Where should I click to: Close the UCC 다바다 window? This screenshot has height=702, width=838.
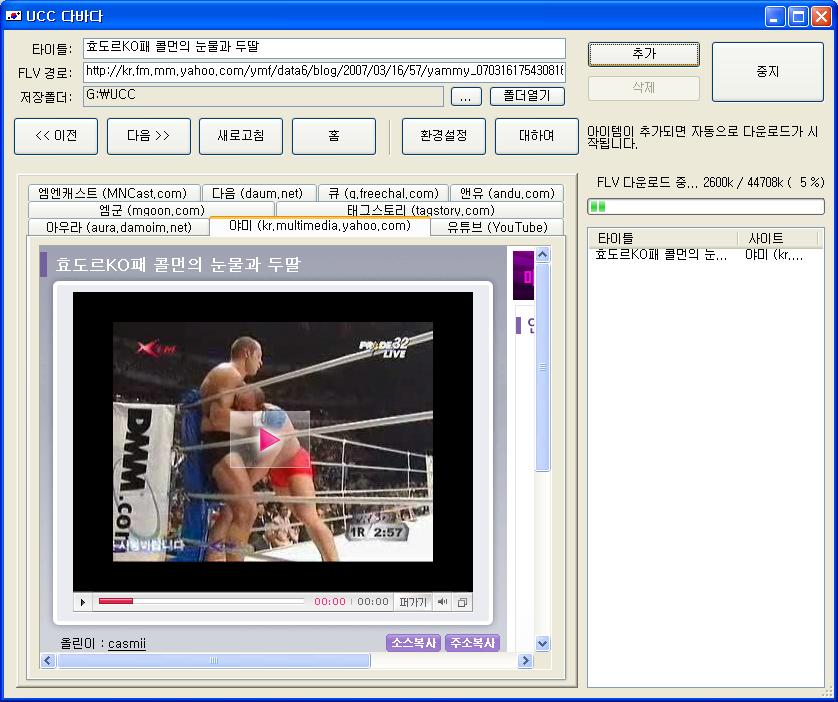click(821, 16)
